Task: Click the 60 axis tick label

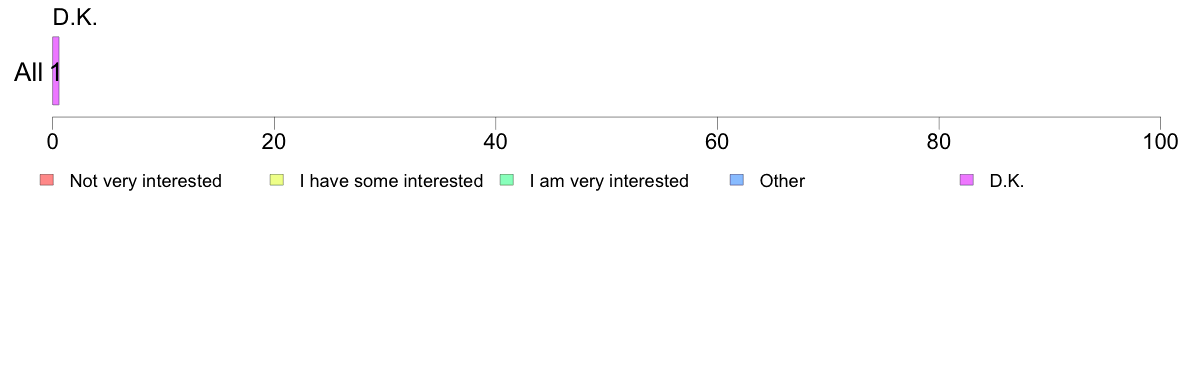Action: 717,142
